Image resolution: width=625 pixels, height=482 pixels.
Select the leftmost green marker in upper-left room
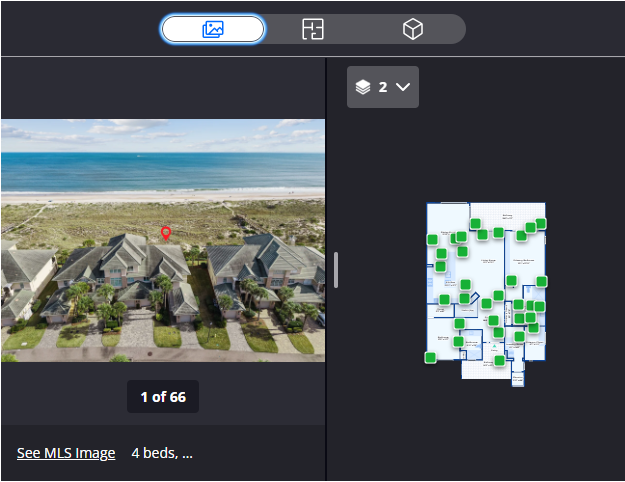(432, 239)
